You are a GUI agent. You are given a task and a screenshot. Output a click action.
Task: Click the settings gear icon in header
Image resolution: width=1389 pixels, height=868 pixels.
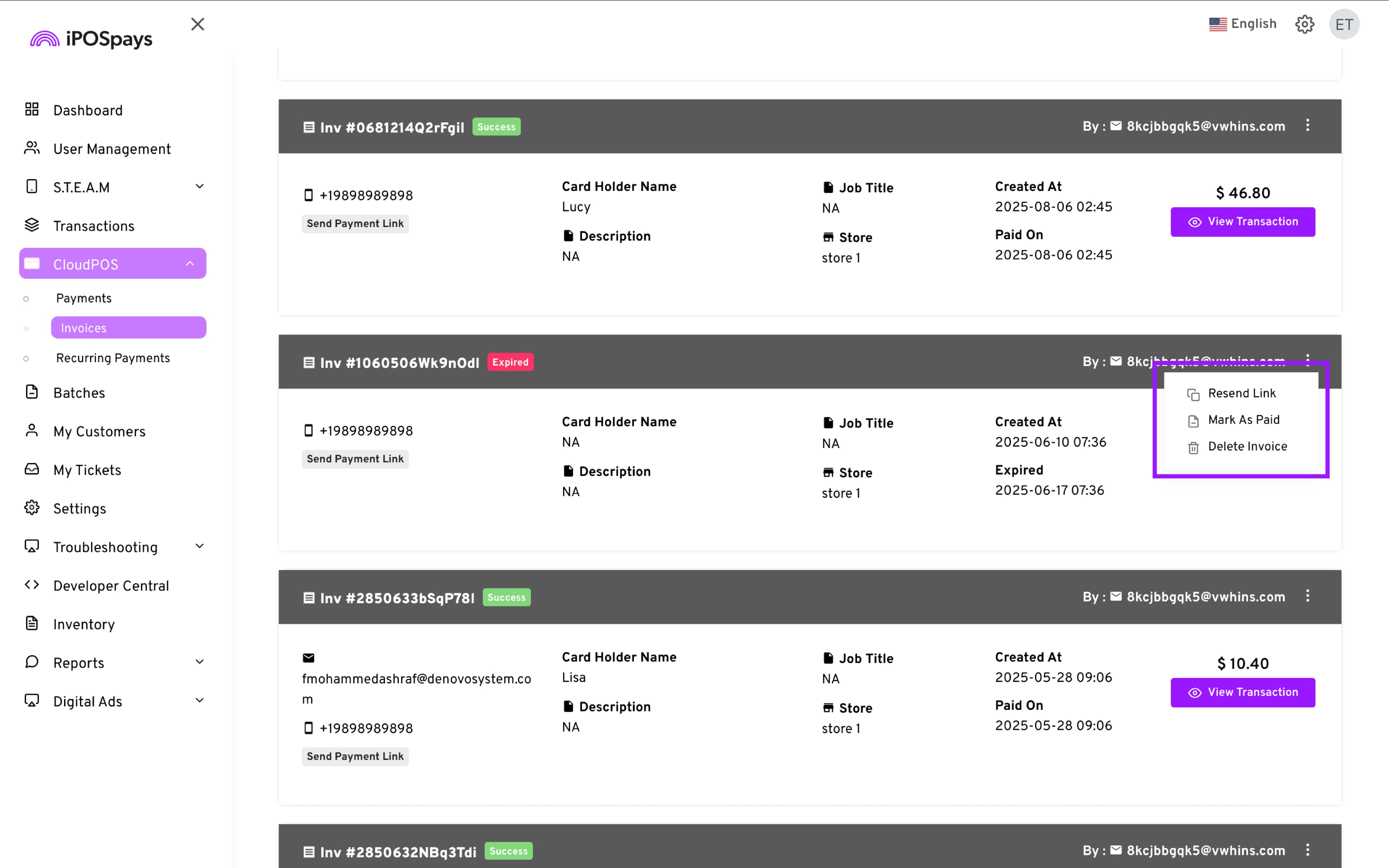tap(1304, 24)
